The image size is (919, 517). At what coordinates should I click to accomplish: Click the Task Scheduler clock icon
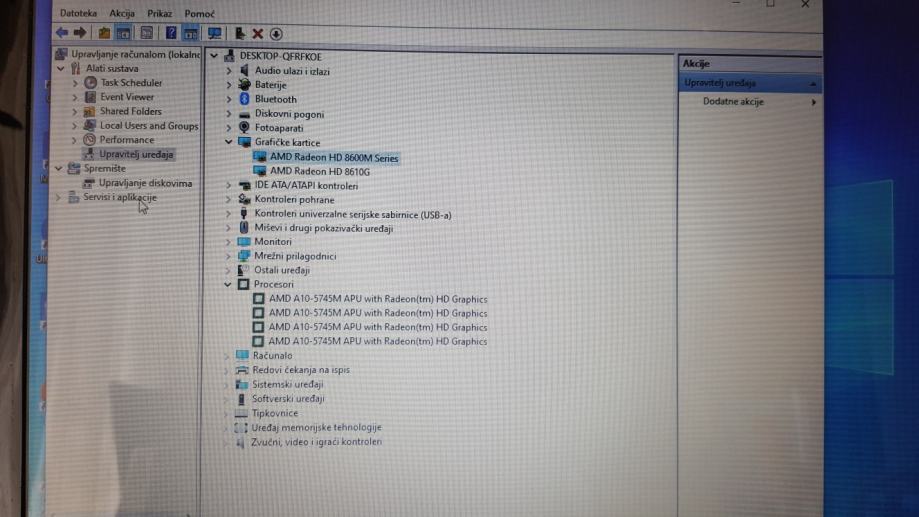(90, 83)
